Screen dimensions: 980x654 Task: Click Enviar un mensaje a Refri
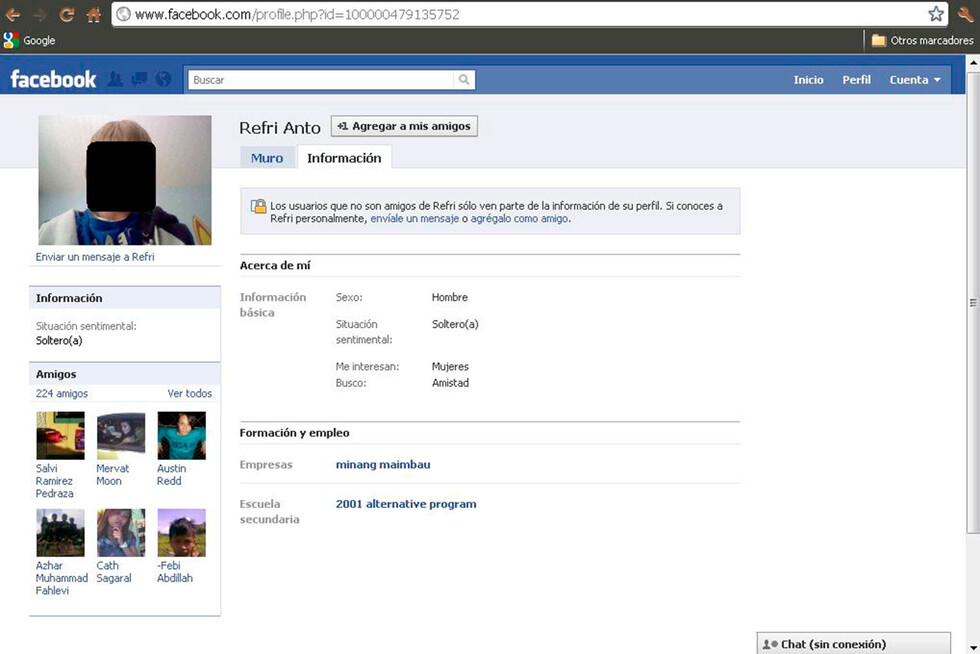click(95, 257)
